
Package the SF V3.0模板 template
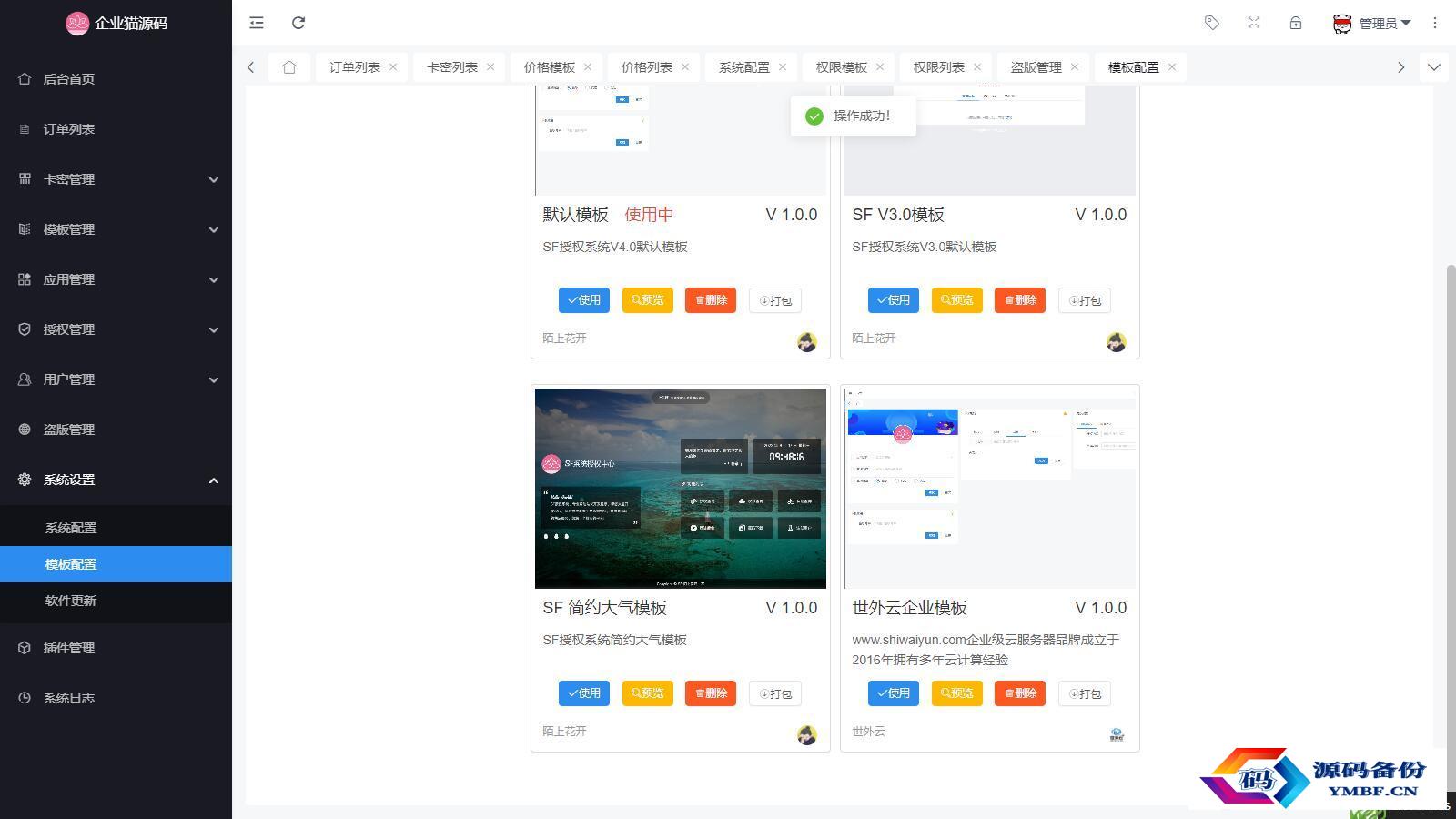pos(1085,300)
